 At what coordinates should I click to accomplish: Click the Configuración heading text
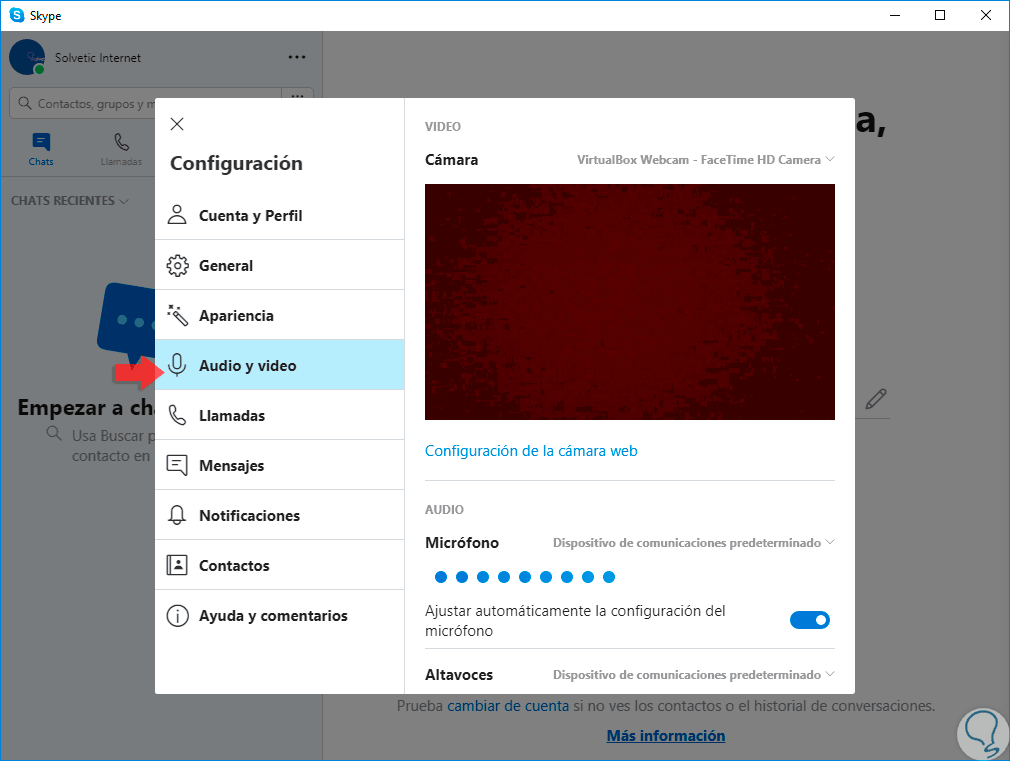point(236,163)
